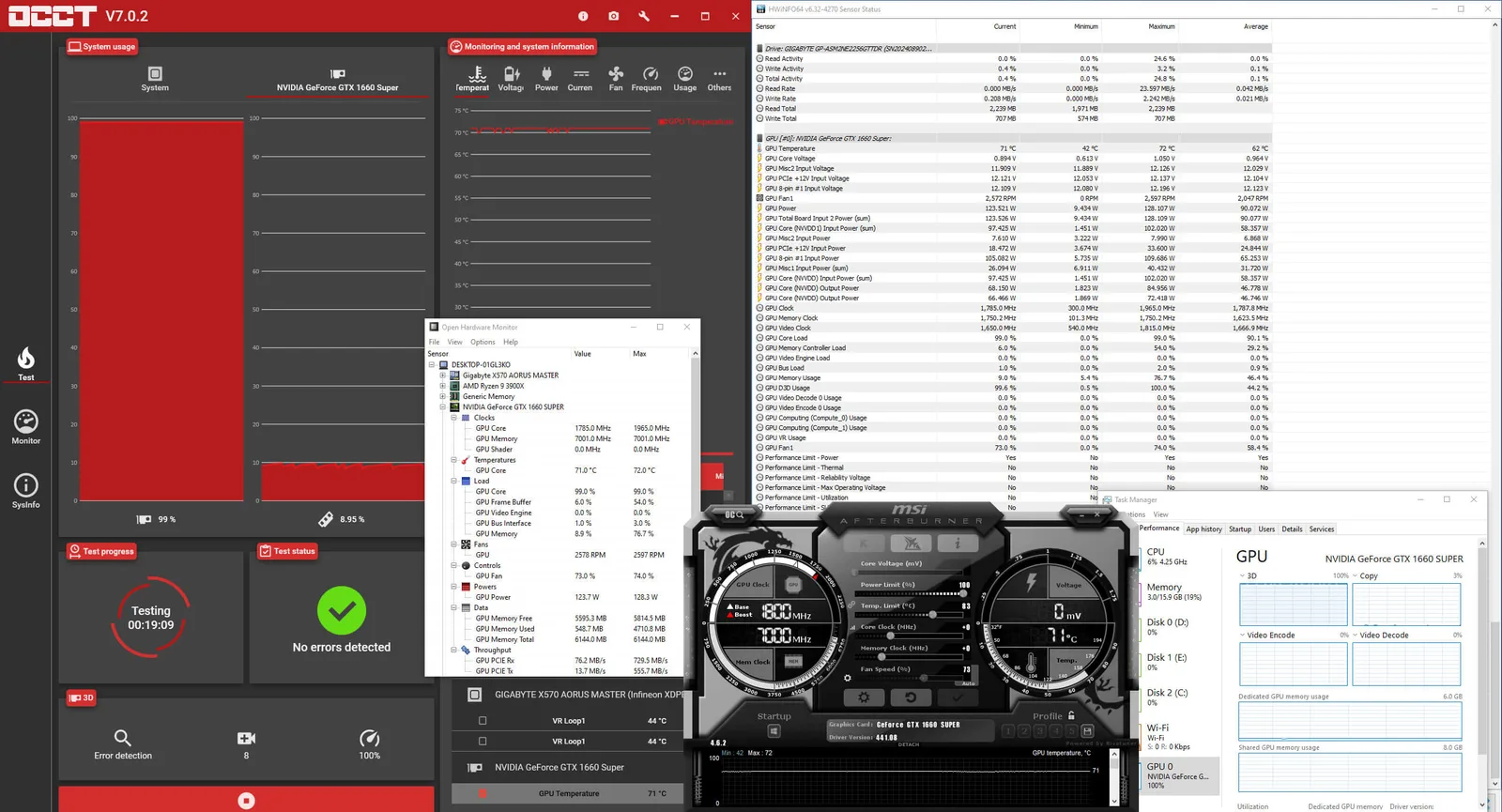Collapse Clocks group in Open Hardware Monitor

point(453,418)
